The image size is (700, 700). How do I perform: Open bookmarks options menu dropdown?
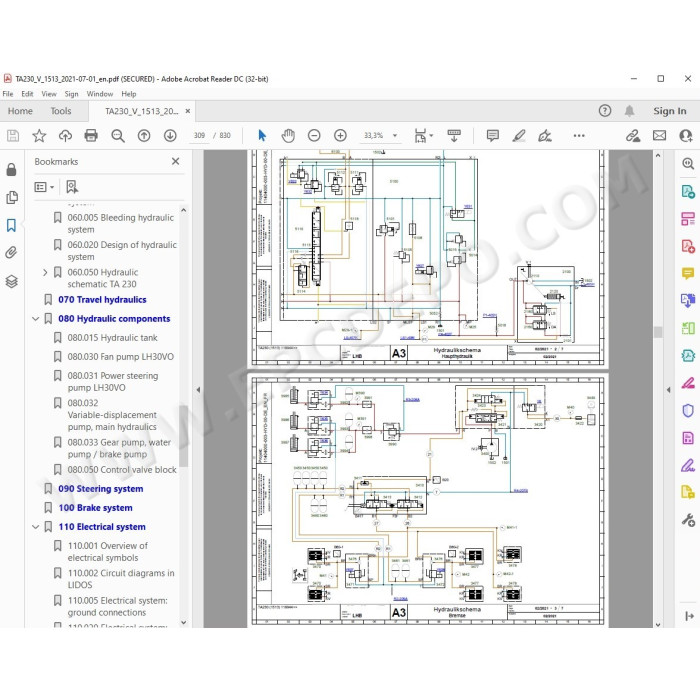coord(44,187)
